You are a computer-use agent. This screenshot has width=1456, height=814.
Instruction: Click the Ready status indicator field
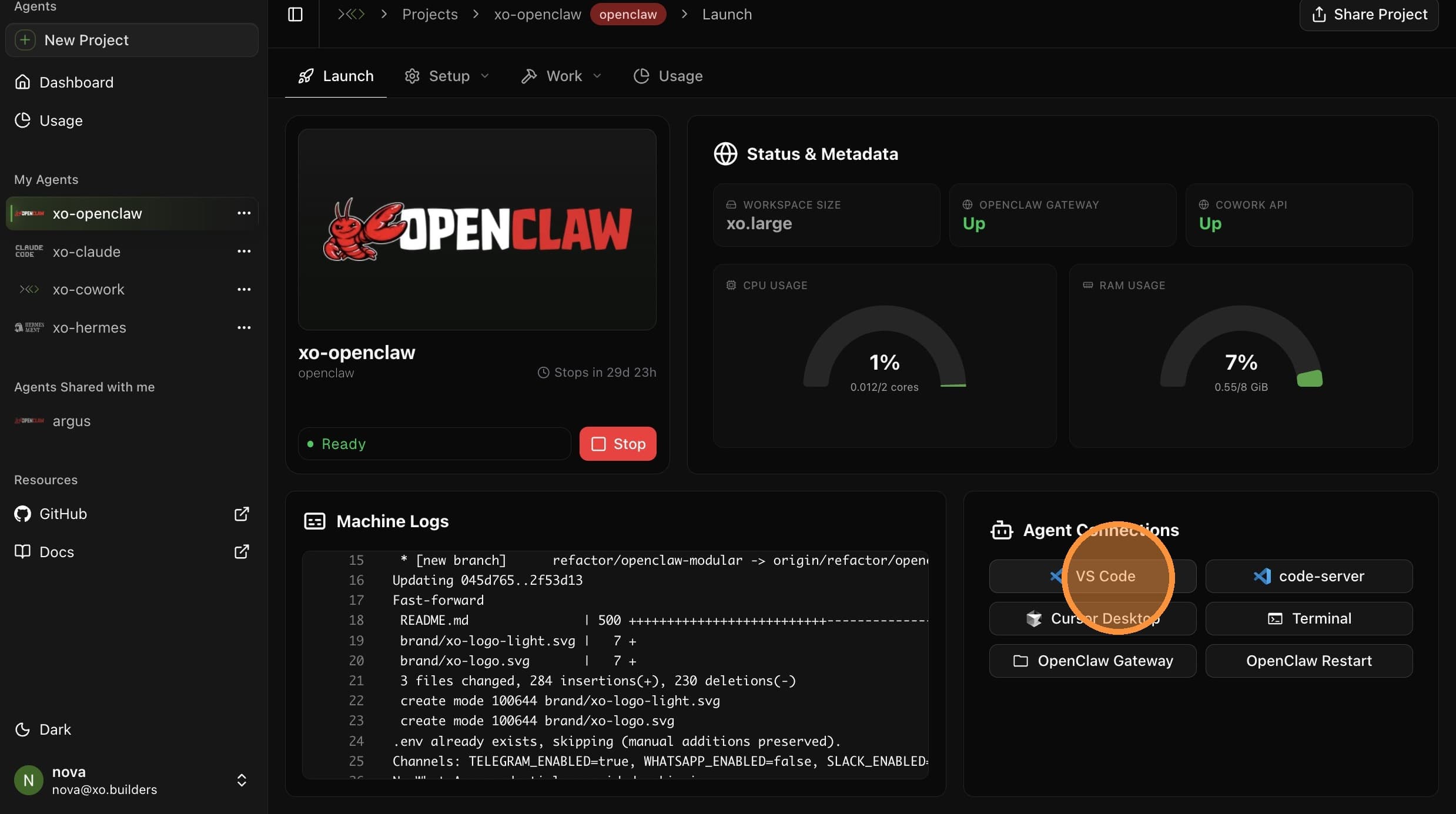click(434, 444)
